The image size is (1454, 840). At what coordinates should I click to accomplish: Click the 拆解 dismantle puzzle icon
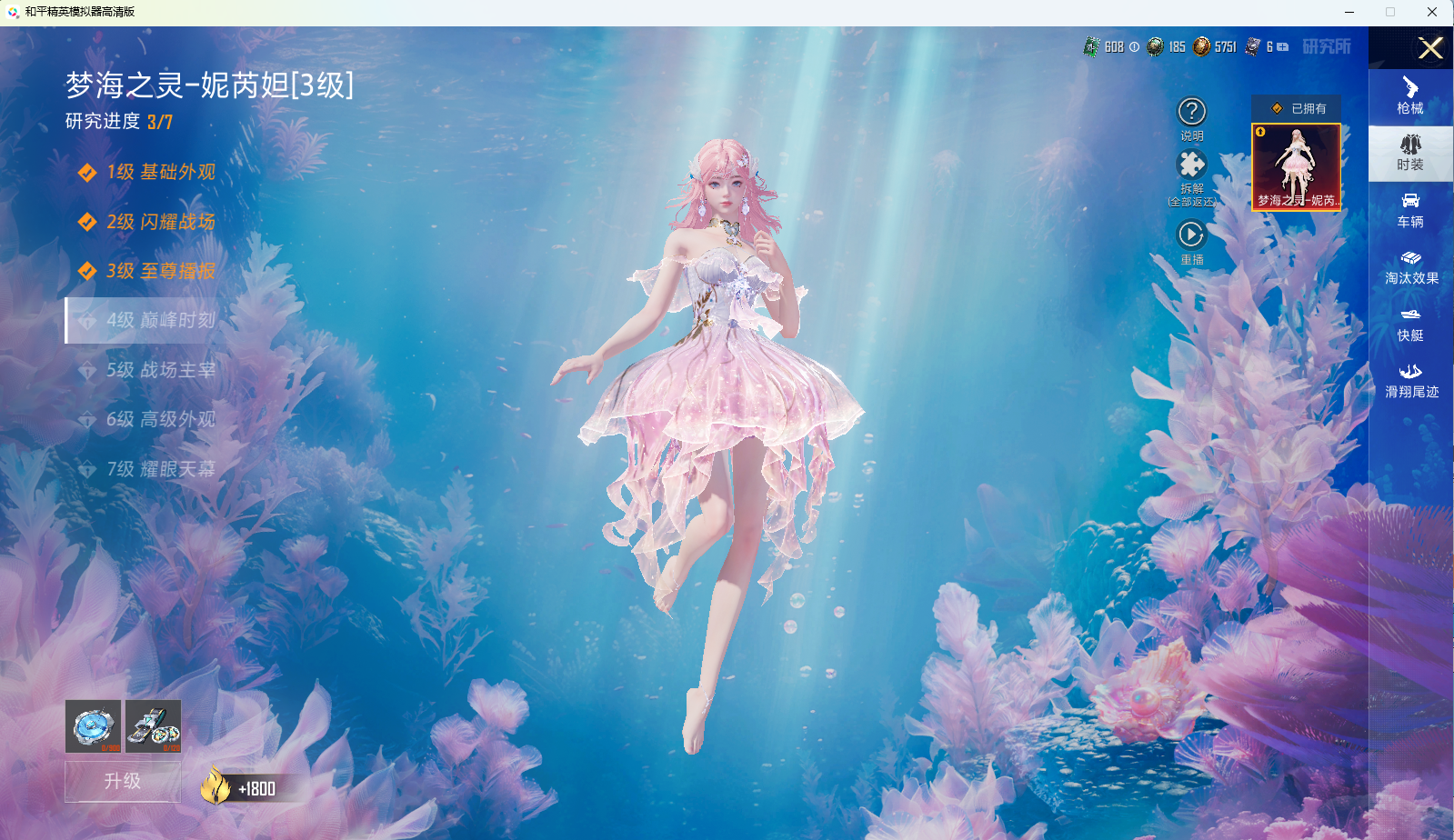click(1191, 165)
